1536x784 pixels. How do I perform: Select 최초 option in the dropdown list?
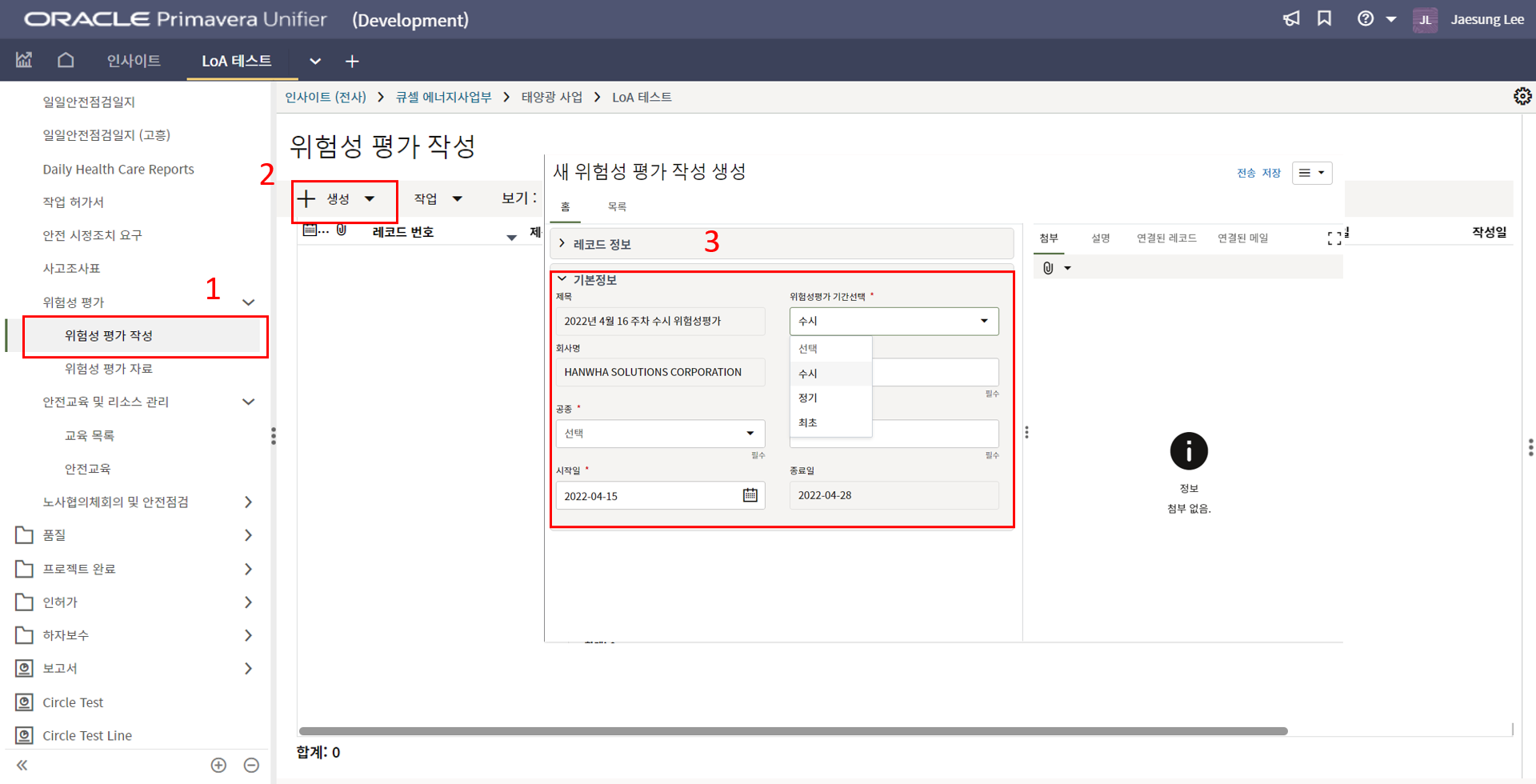point(808,423)
